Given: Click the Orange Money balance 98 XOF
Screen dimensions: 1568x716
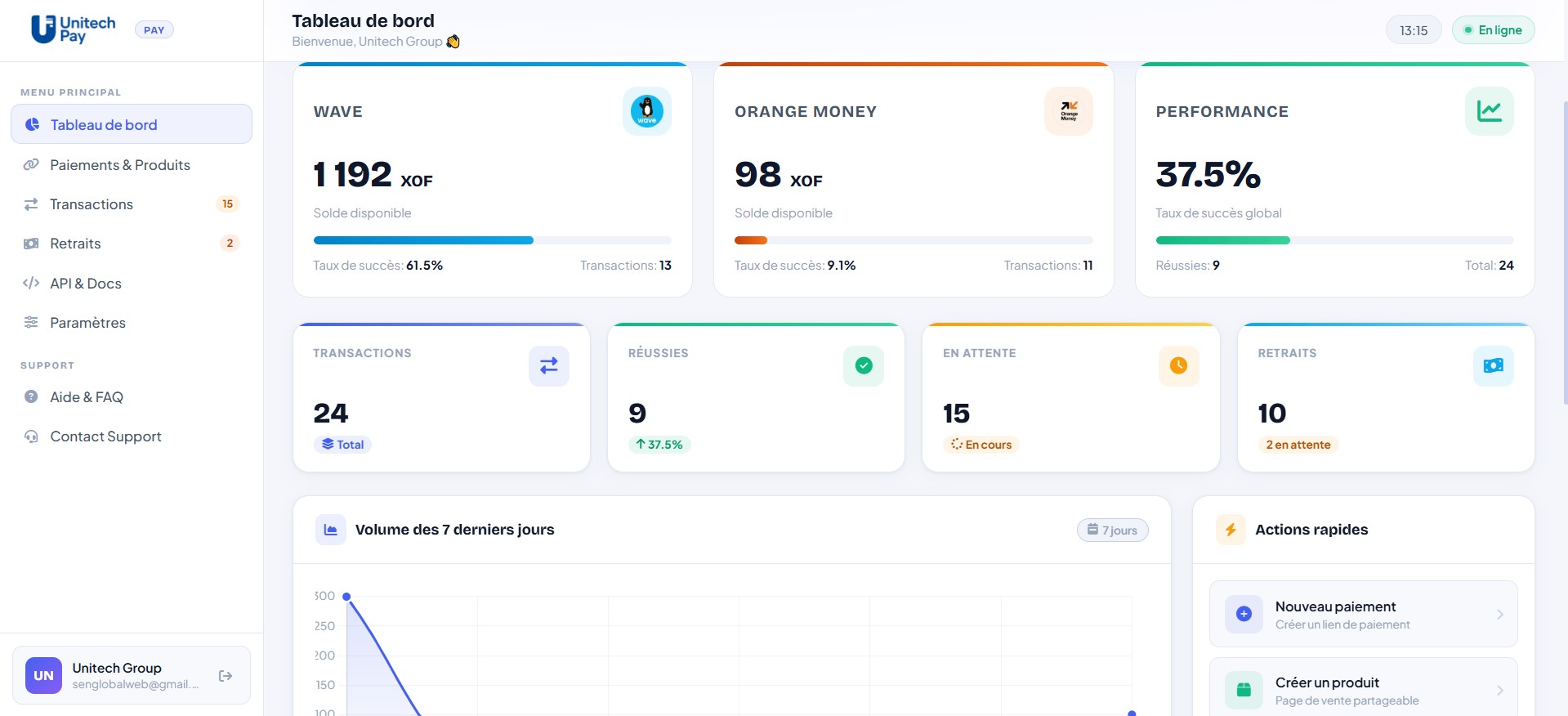Looking at the screenshot, I should [x=779, y=175].
